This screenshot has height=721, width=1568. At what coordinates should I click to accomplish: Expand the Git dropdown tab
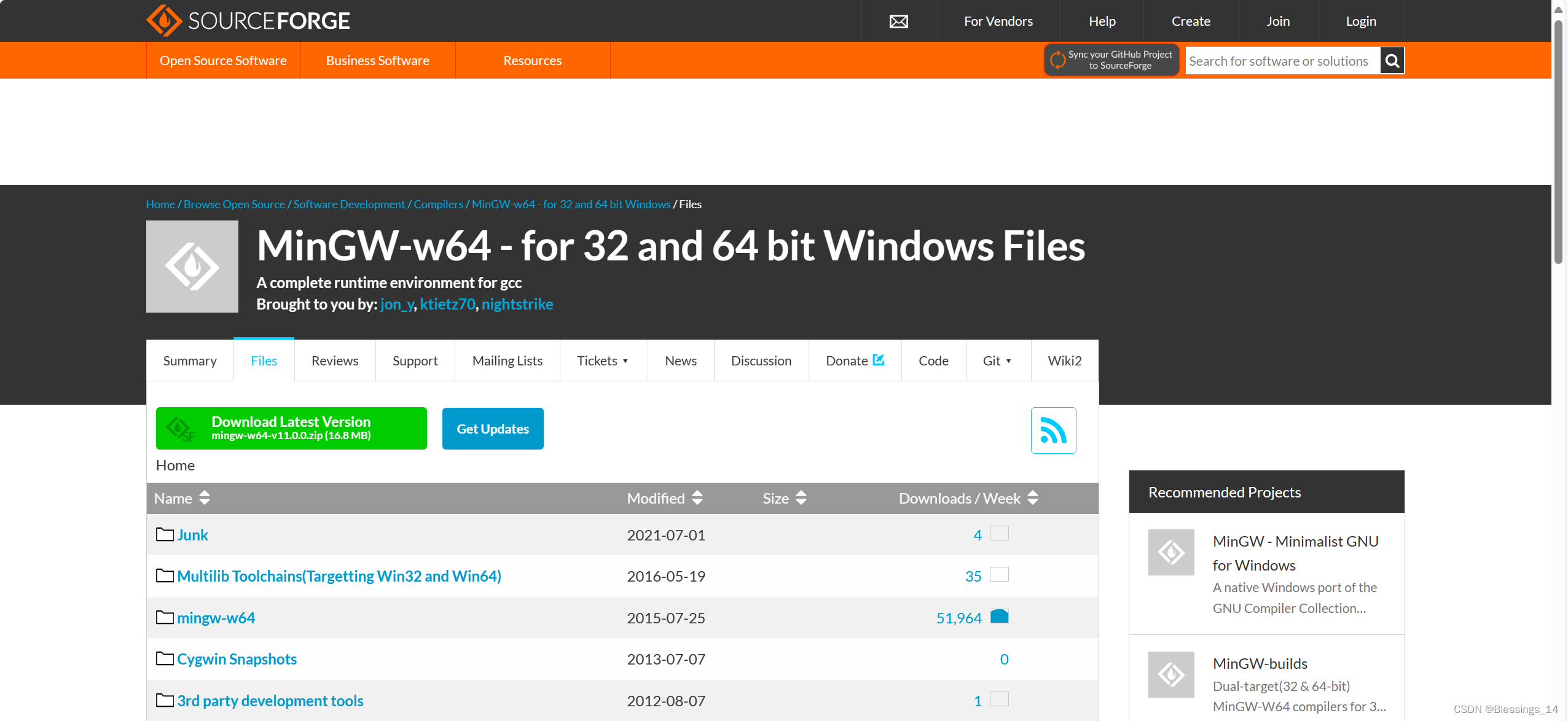click(998, 360)
